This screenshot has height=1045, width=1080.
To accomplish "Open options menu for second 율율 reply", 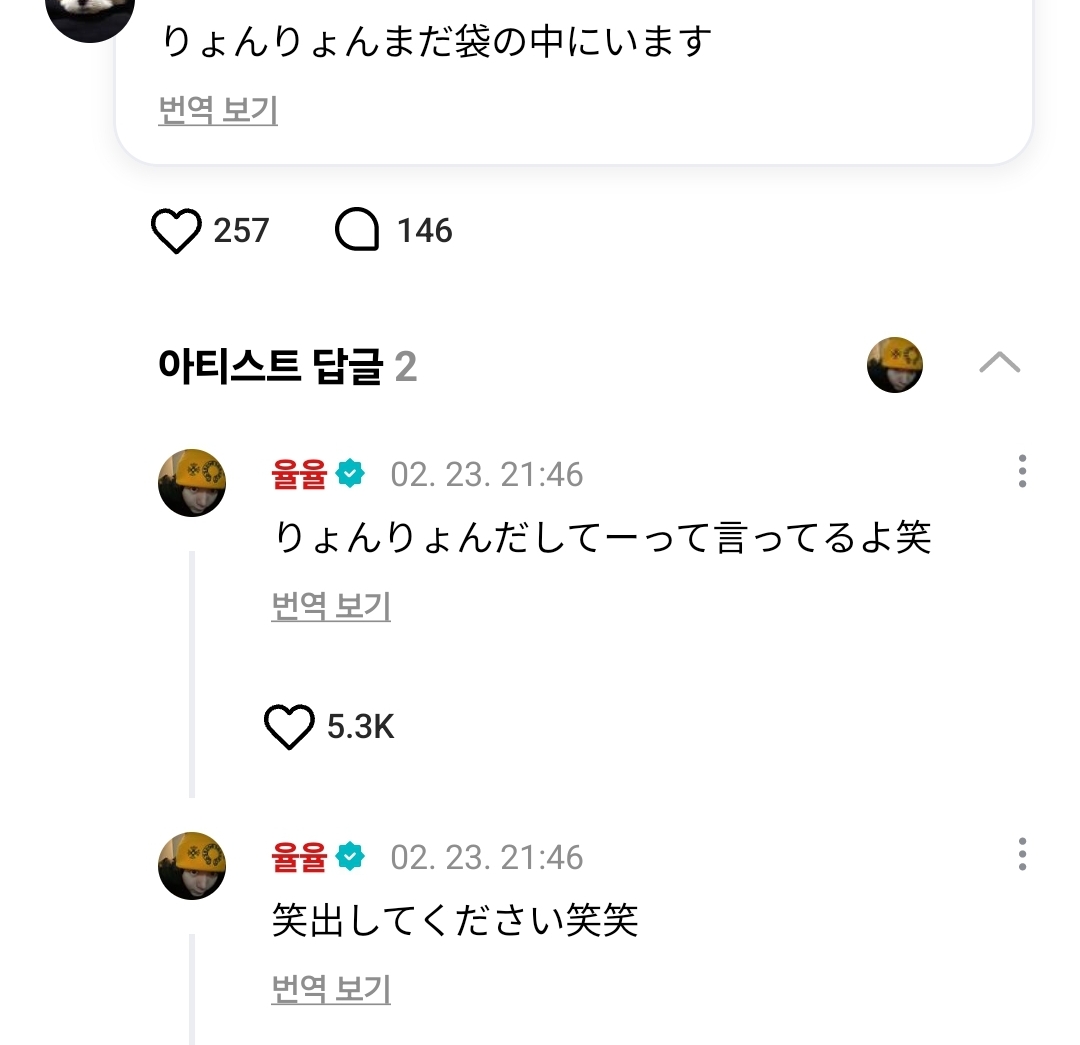I will 1022,854.
